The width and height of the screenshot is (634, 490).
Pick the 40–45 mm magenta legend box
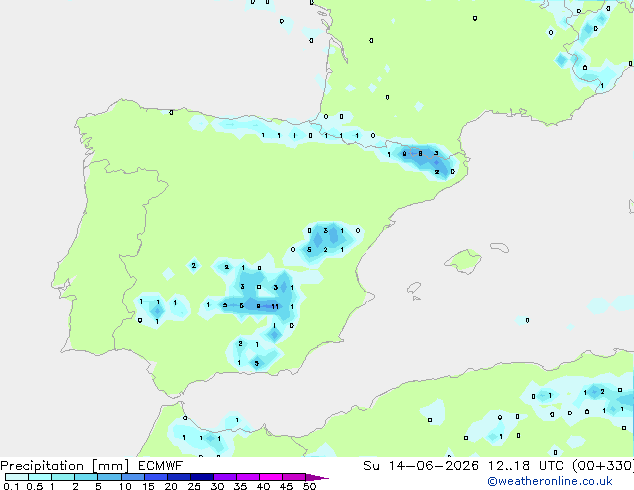point(271,477)
